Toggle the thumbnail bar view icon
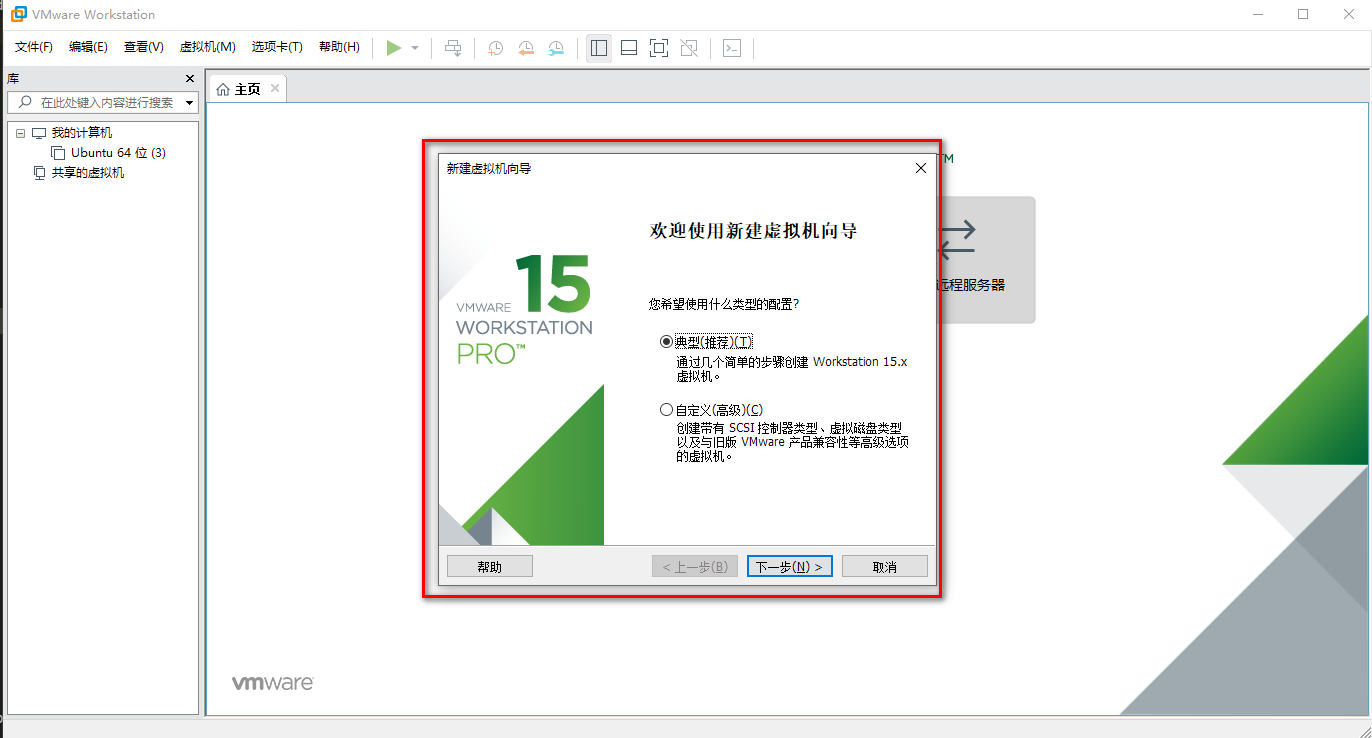Image resolution: width=1372 pixels, height=738 pixels. [629, 48]
